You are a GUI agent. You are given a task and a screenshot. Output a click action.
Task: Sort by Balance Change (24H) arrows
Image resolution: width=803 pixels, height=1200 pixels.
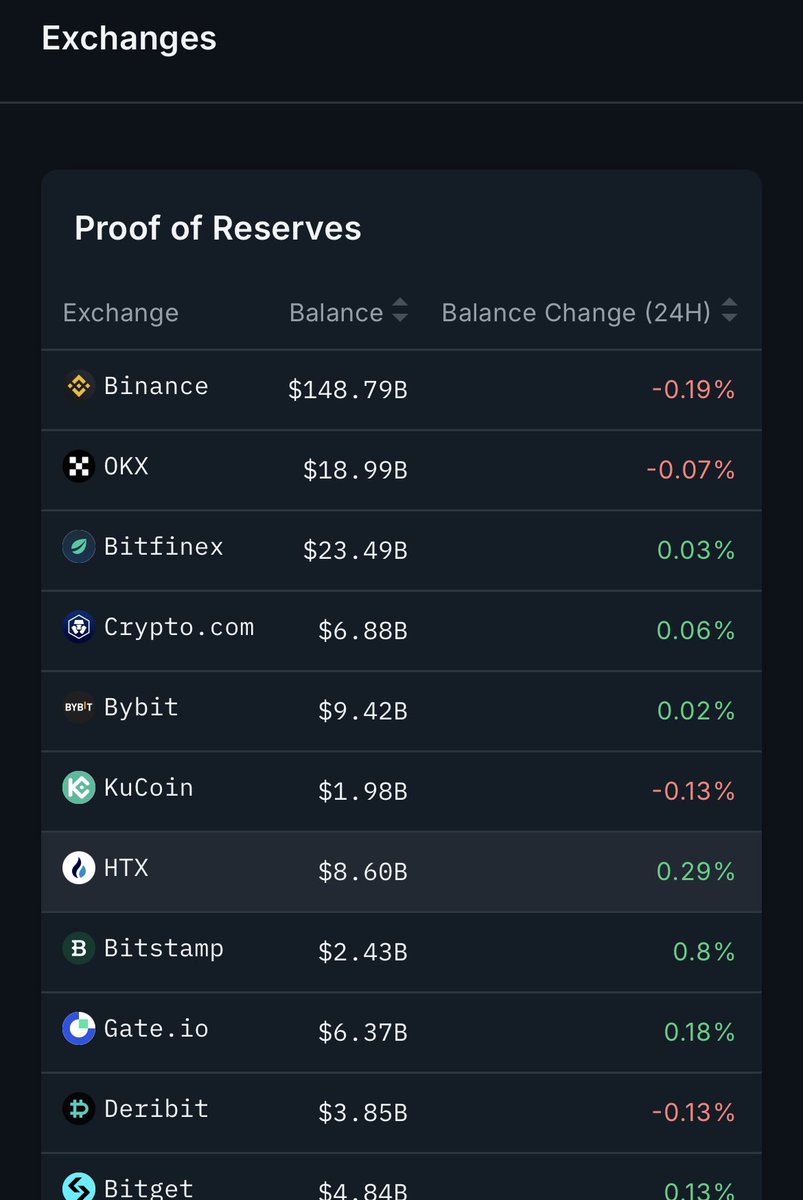pyautogui.click(x=729, y=312)
